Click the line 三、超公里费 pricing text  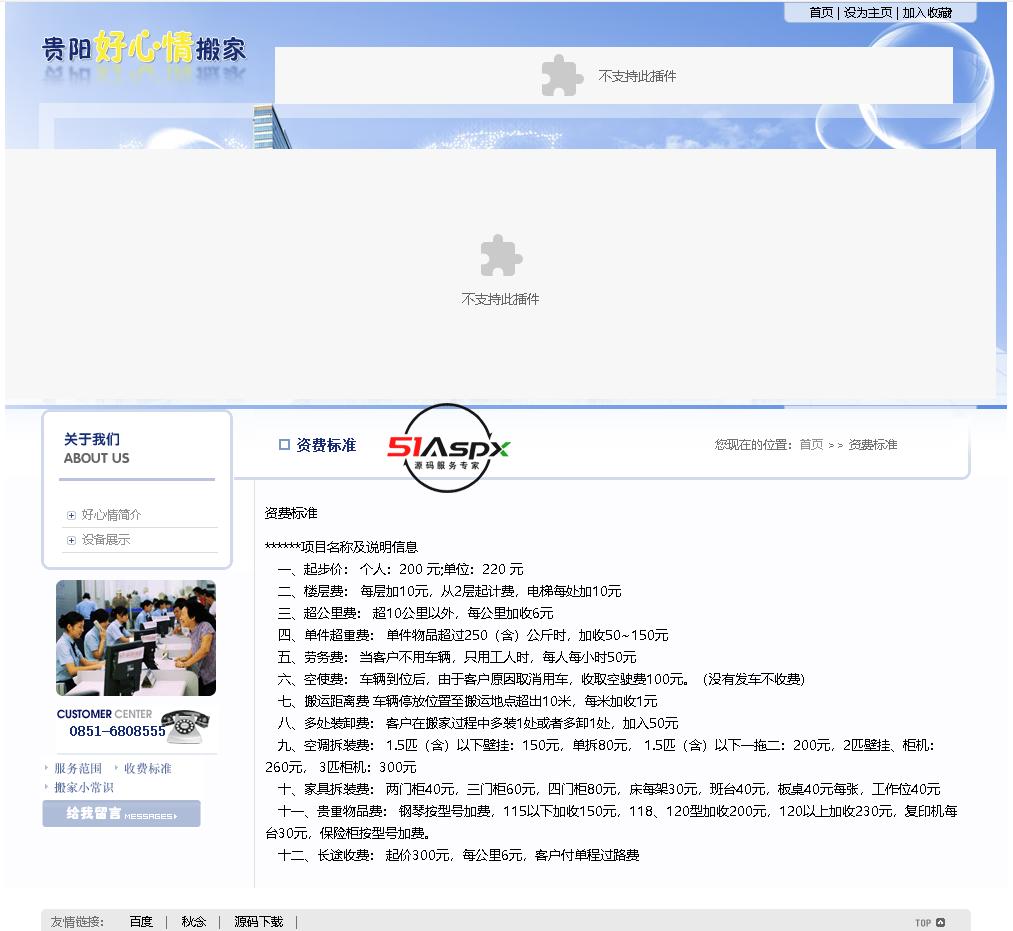coord(415,613)
